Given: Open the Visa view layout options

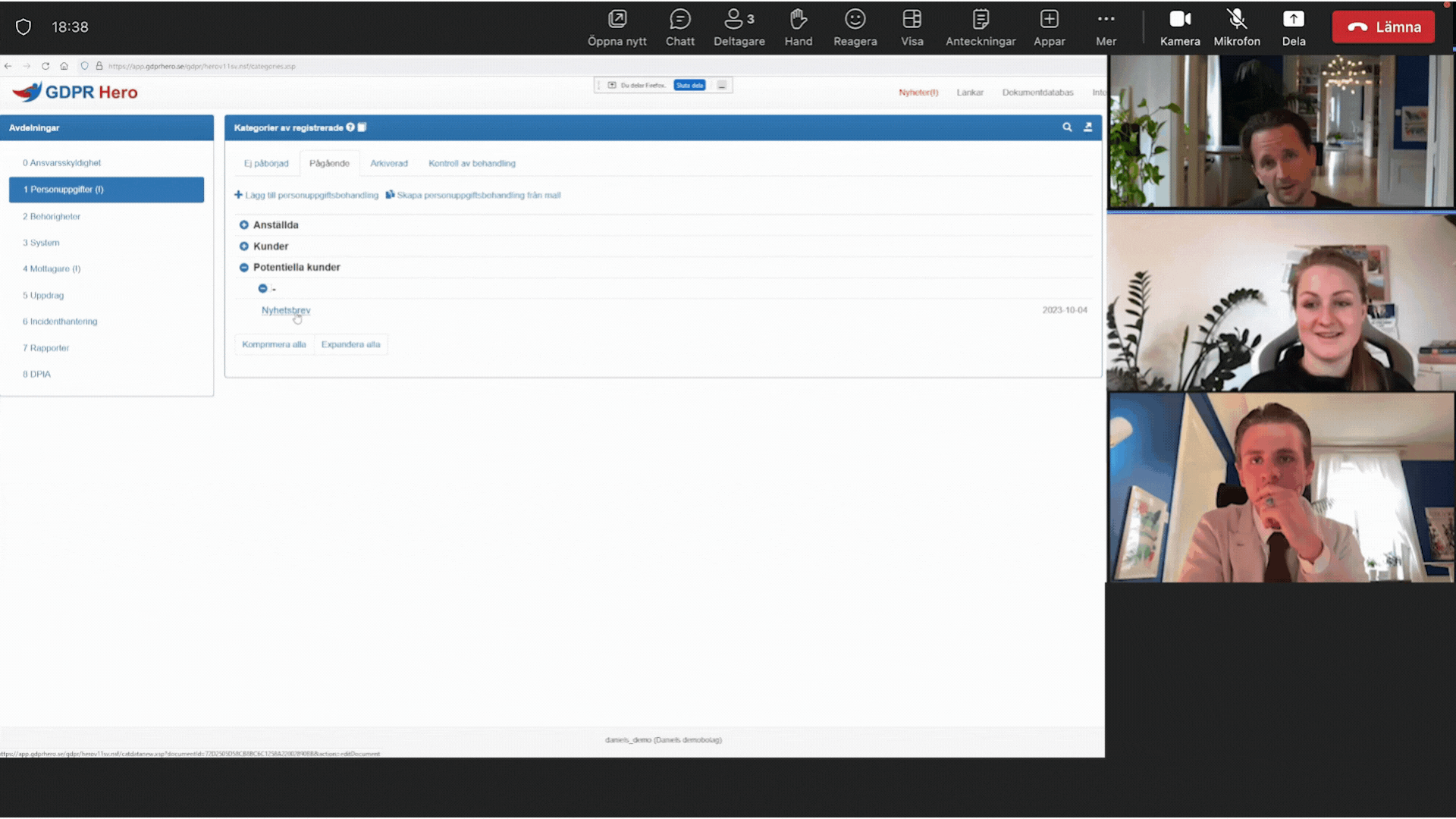Looking at the screenshot, I should coord(912,27).
